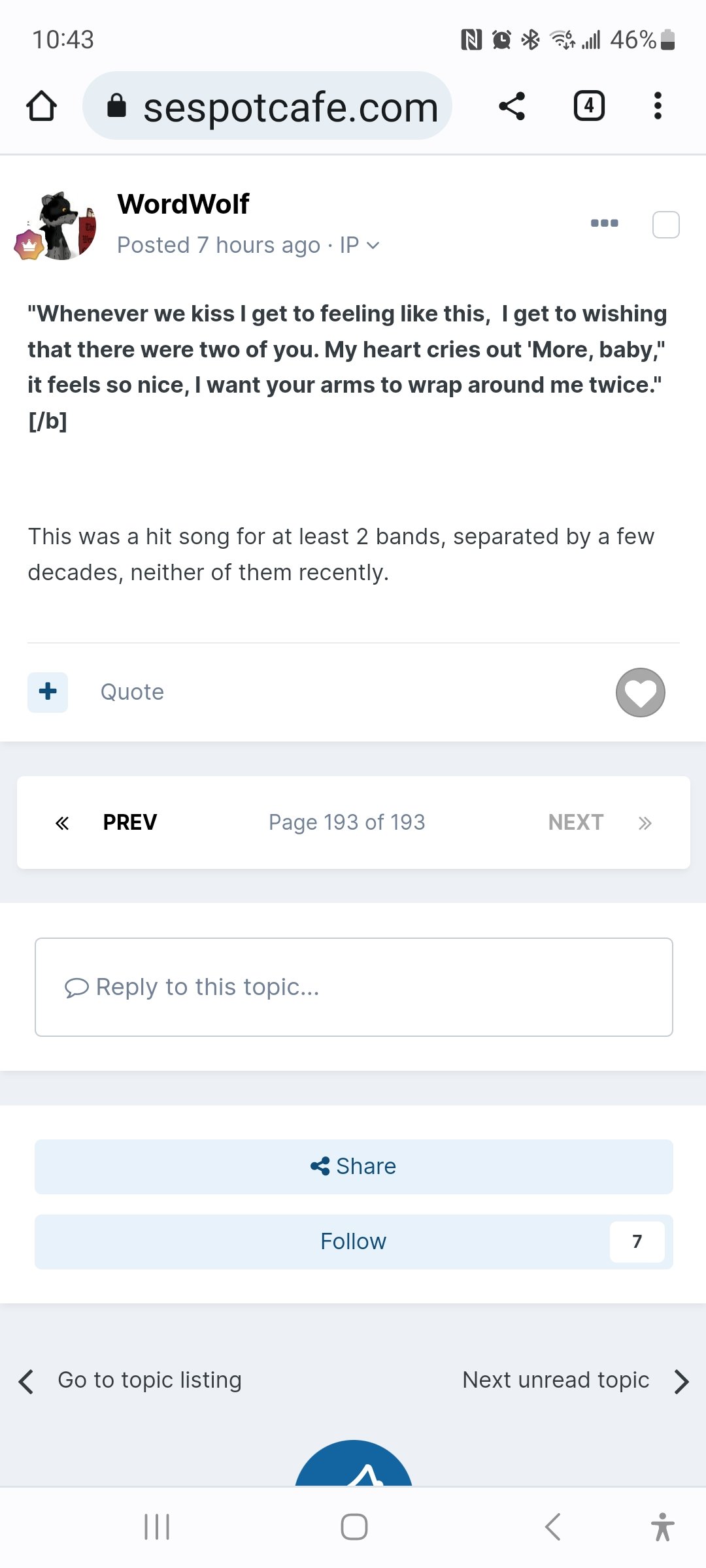Open the post options three-dot icon
Image resolution: width=706 pixels, height=1568 pixels.
pos(604,223)
